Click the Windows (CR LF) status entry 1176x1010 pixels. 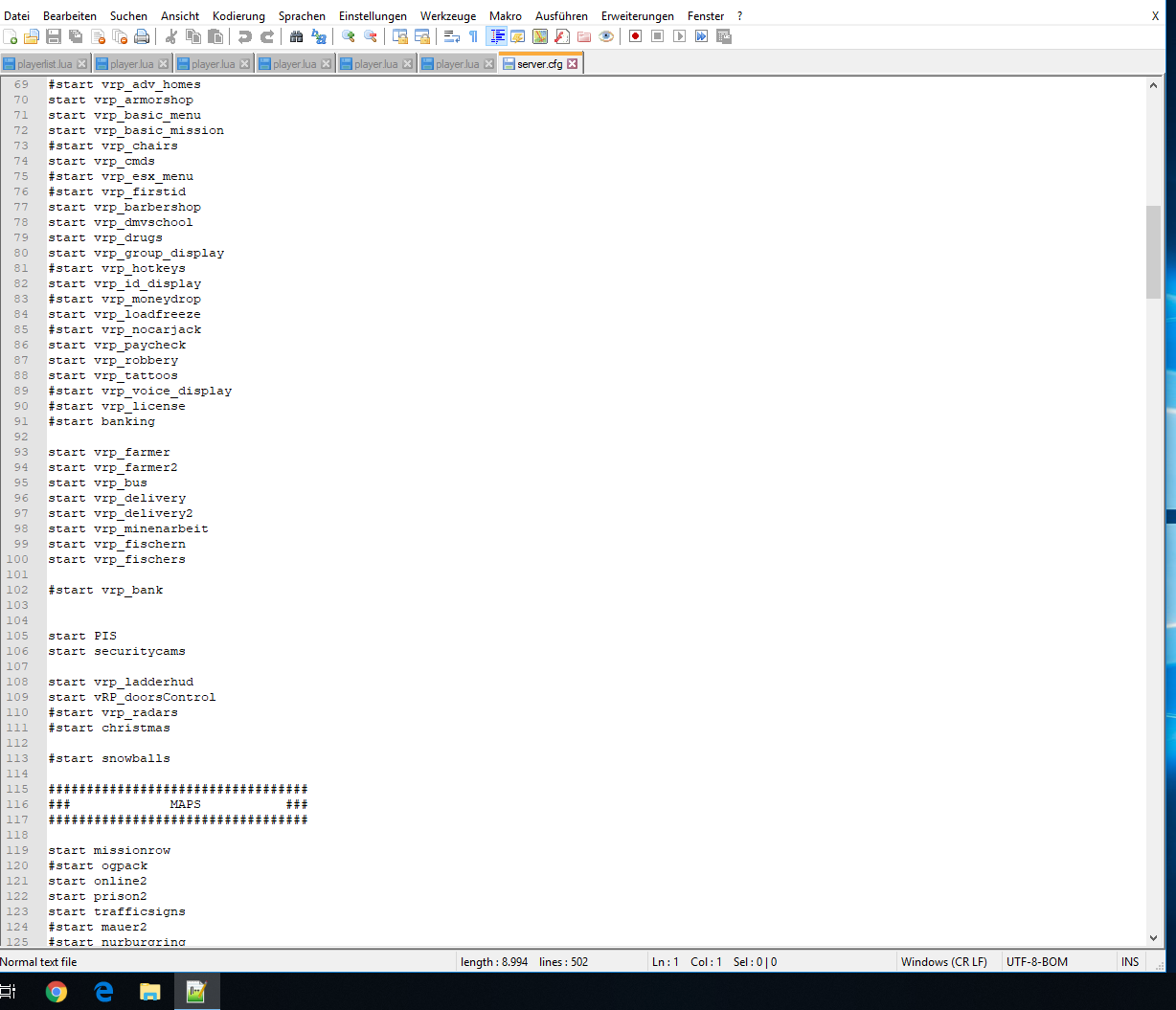944,961
